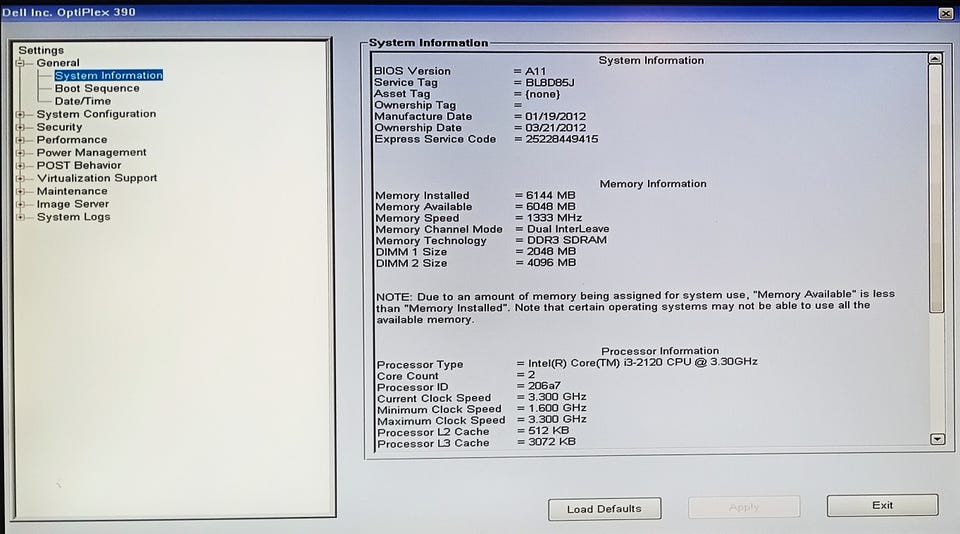The image size is (960, 534).
Task: Expand the Performance node
Action: click(x=20, y=140)
